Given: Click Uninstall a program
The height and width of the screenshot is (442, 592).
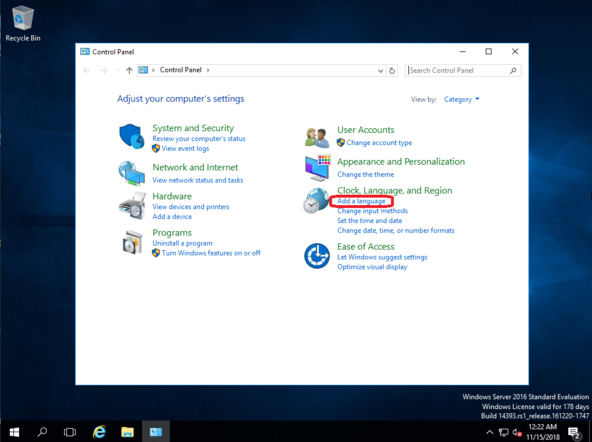Looking at the screenshot, I should tap(182, 243).
